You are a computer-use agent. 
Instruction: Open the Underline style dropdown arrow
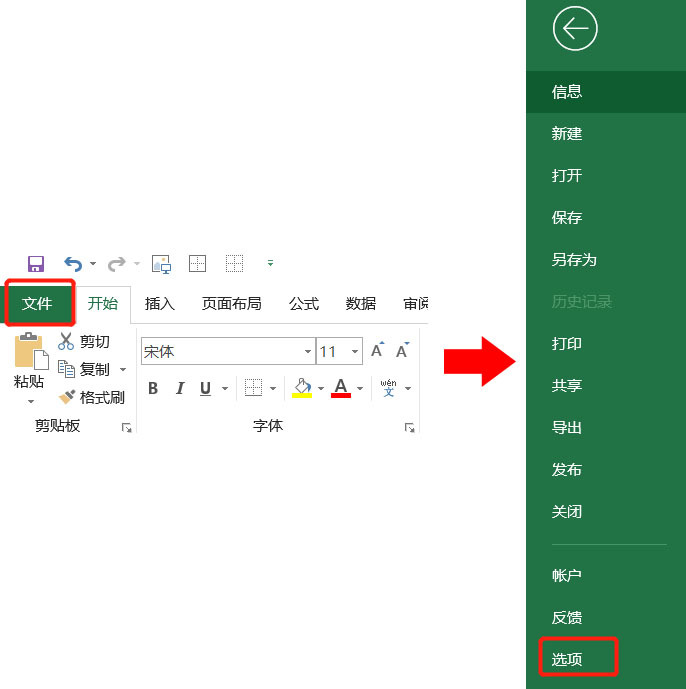click(x=225, y=389)
